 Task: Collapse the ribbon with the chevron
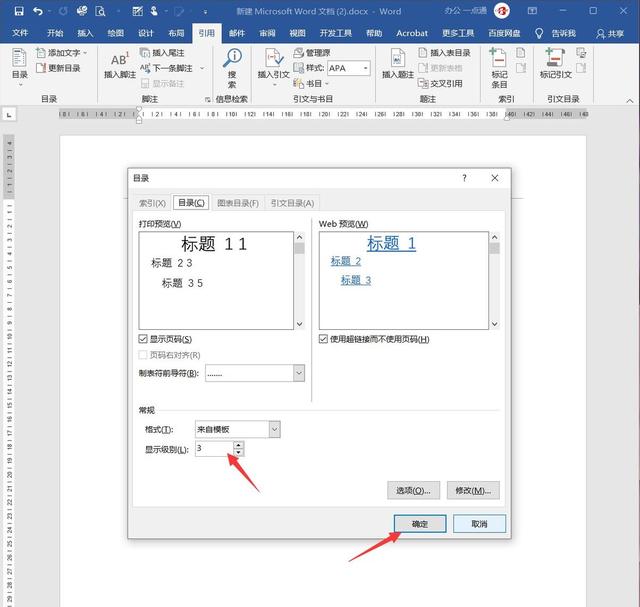click(x=630, y=100)
